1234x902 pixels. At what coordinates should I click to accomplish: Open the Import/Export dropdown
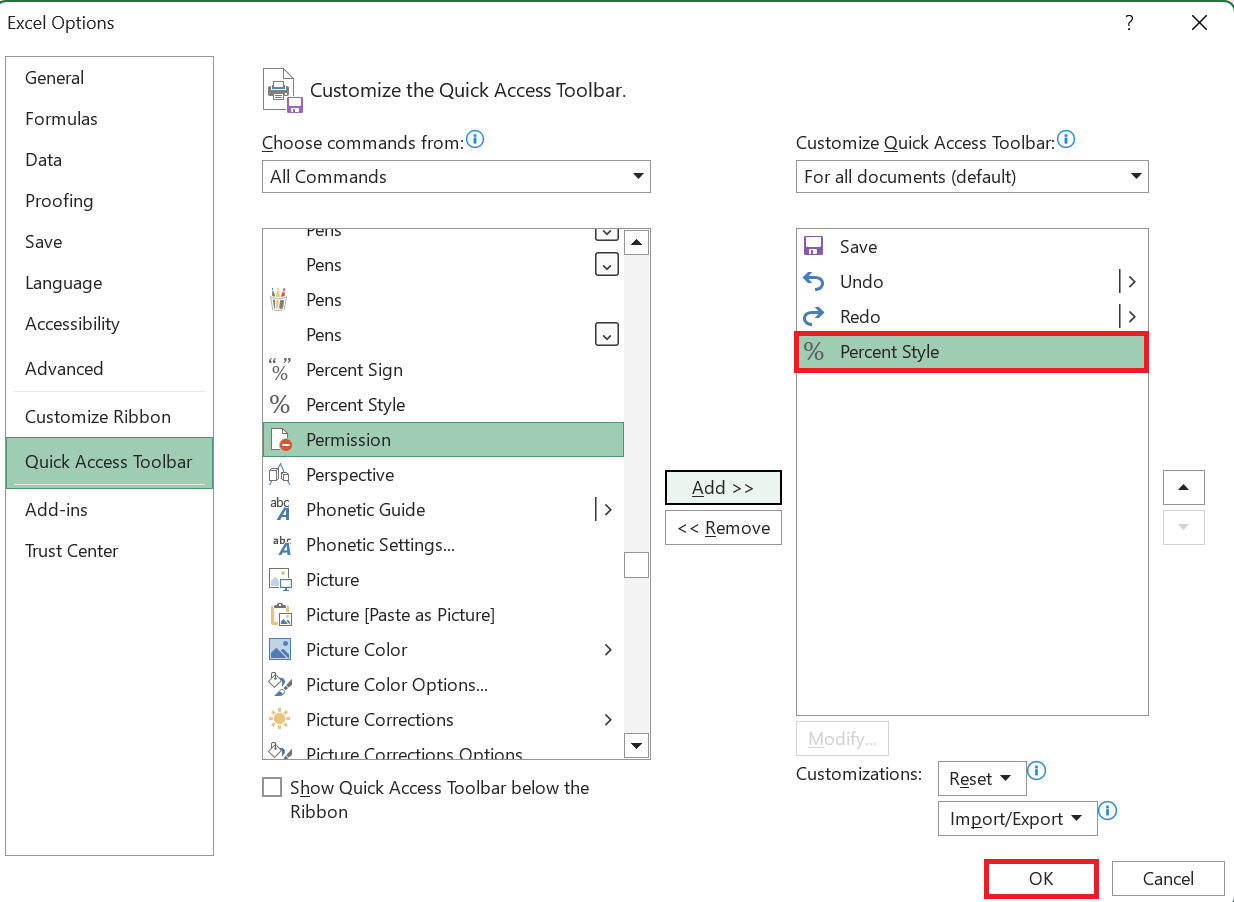point(1017,819)
